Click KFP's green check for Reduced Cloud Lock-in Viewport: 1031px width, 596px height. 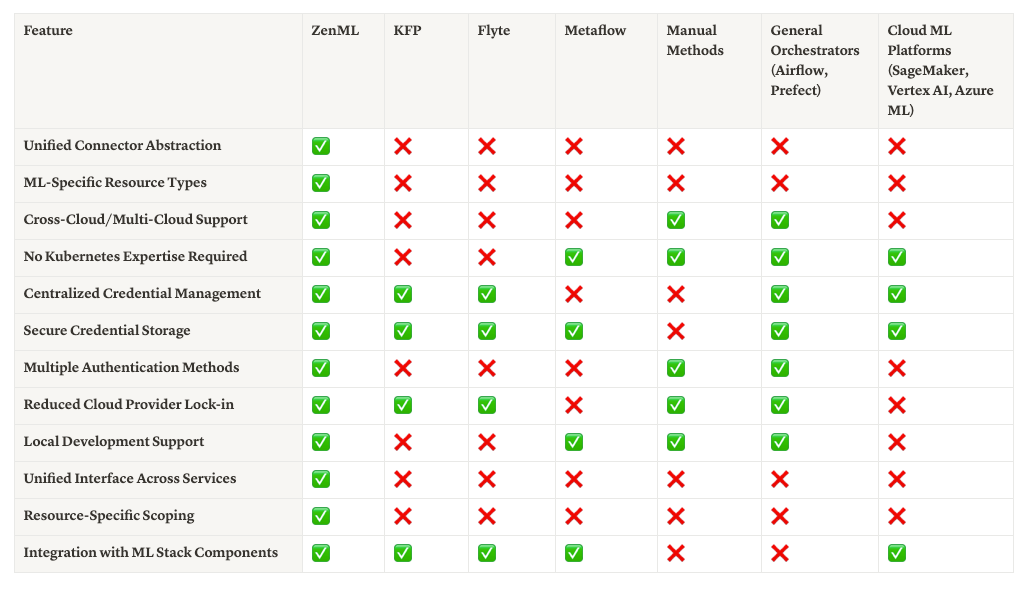click(403, 405)
